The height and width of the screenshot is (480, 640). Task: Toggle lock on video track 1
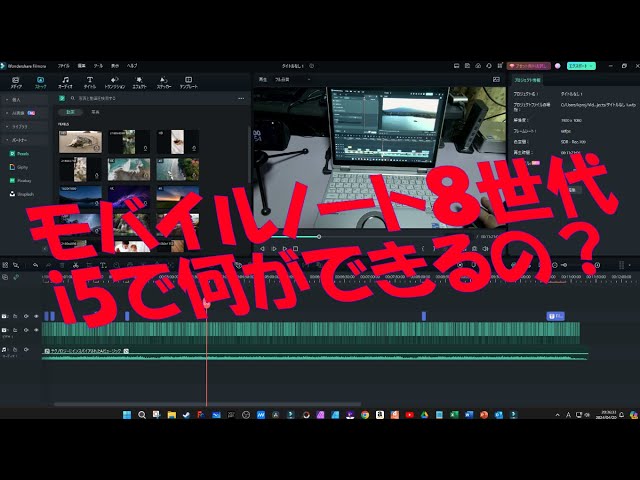pos(15,330)
